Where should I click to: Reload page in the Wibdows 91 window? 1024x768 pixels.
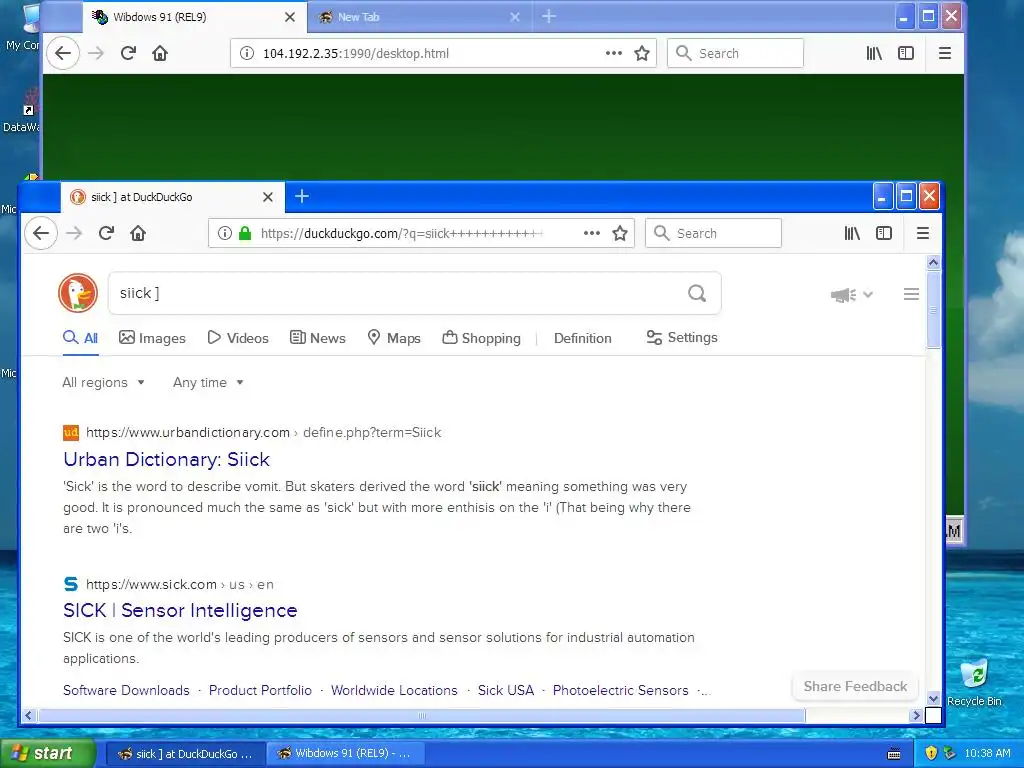pos(128,53)
